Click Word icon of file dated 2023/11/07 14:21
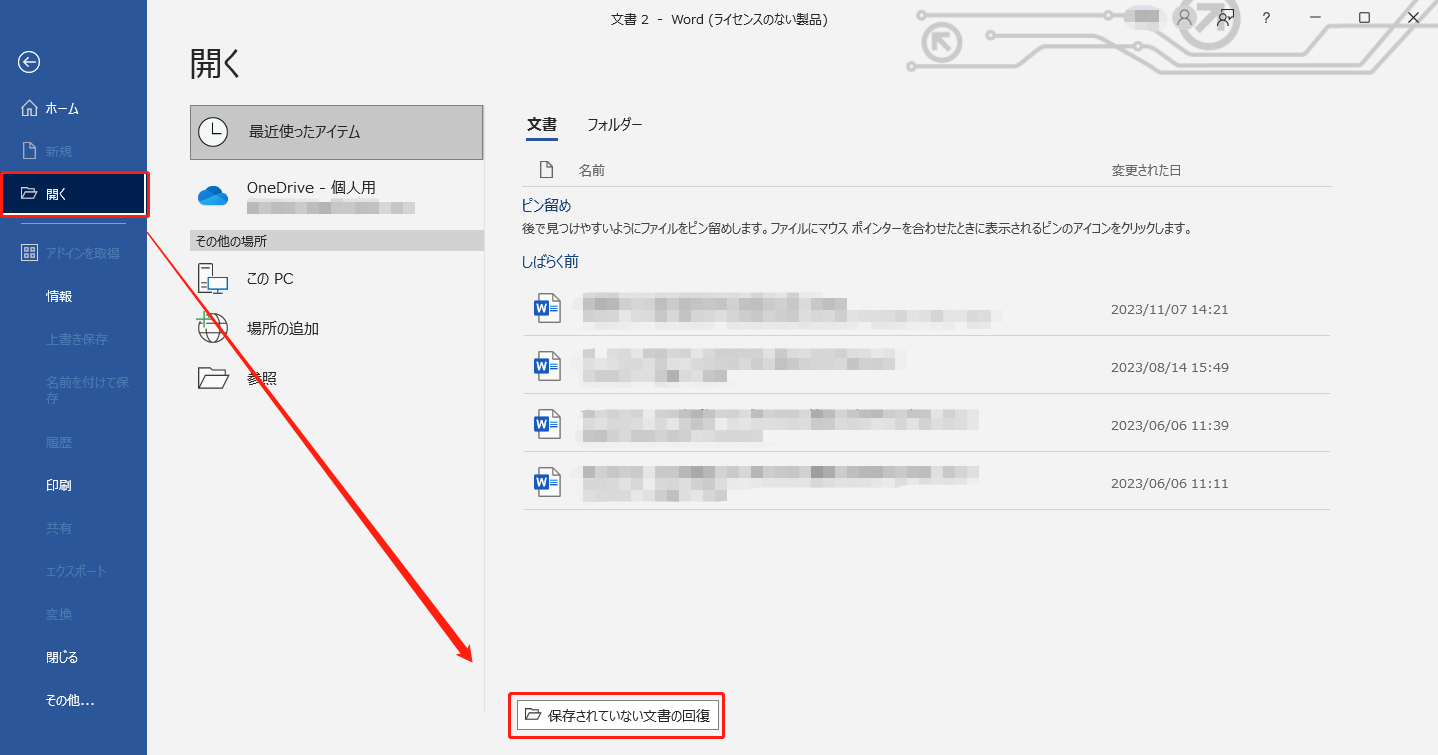 pos(547,309)
